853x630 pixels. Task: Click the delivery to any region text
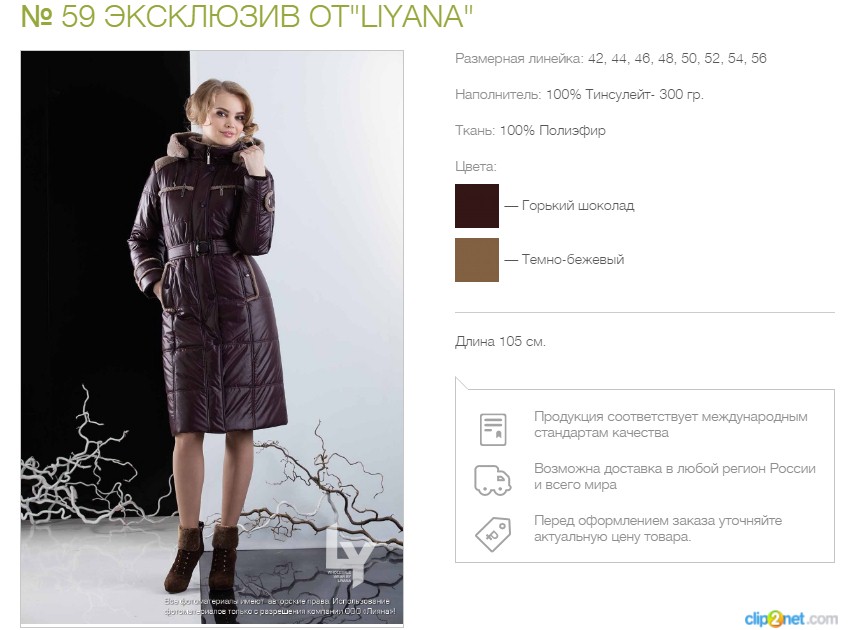click(675, 477)
